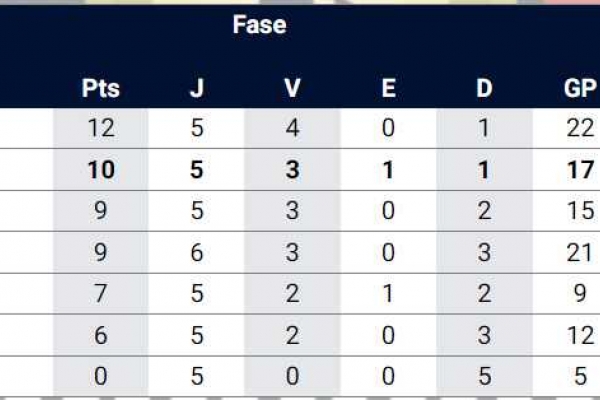Viewport: 600px width, 400px height.
Task: Select the 4 in the V column
Action: 292,129
